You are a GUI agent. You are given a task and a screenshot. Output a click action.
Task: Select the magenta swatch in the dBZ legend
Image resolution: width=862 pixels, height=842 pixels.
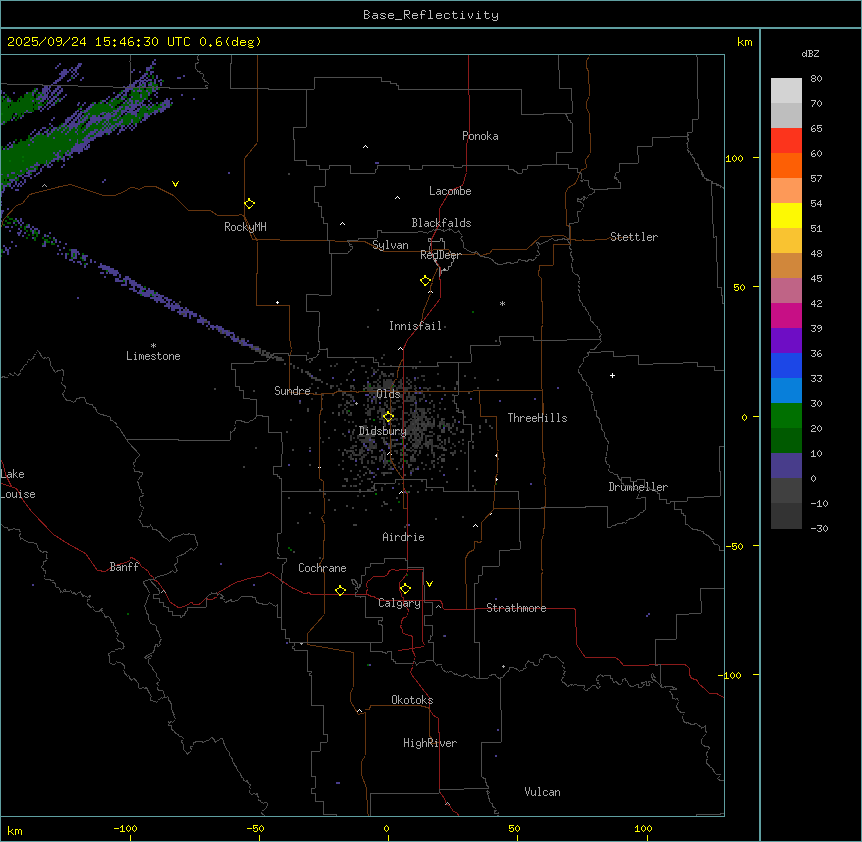[786, 315]
